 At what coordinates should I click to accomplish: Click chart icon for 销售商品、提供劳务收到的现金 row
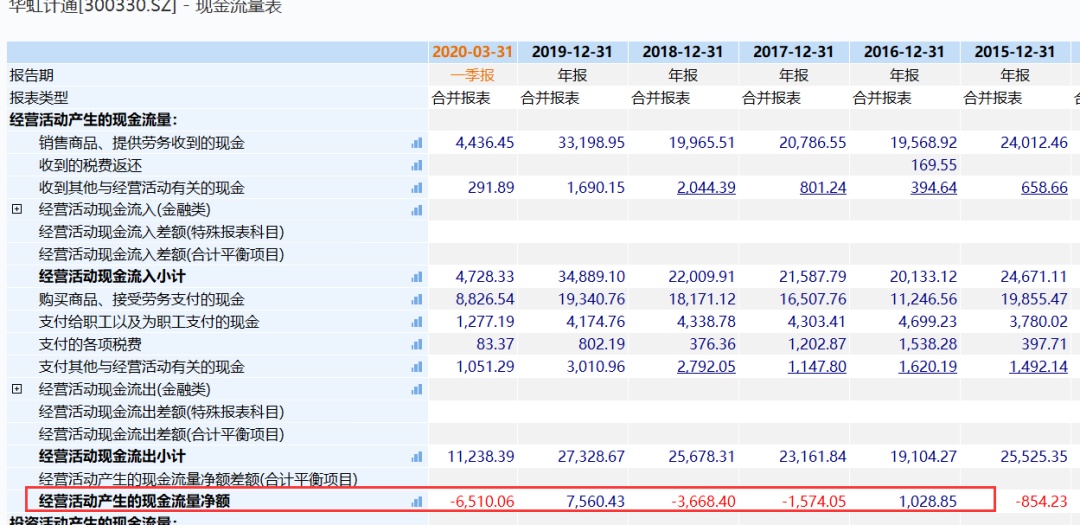[417, 143]
